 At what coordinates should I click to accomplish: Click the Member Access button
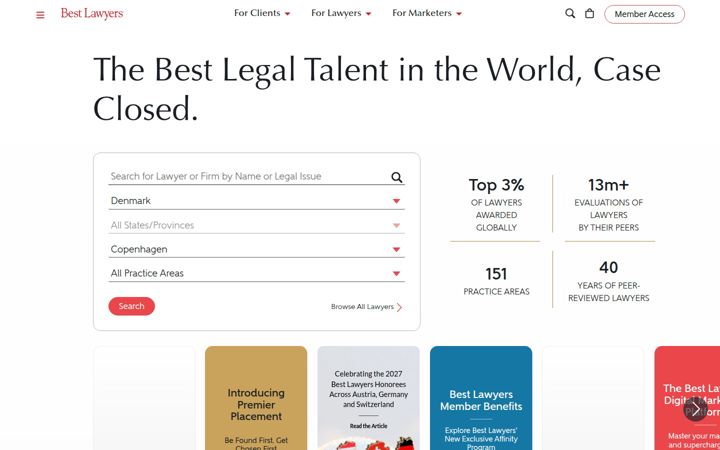click(x=644, y=14)
